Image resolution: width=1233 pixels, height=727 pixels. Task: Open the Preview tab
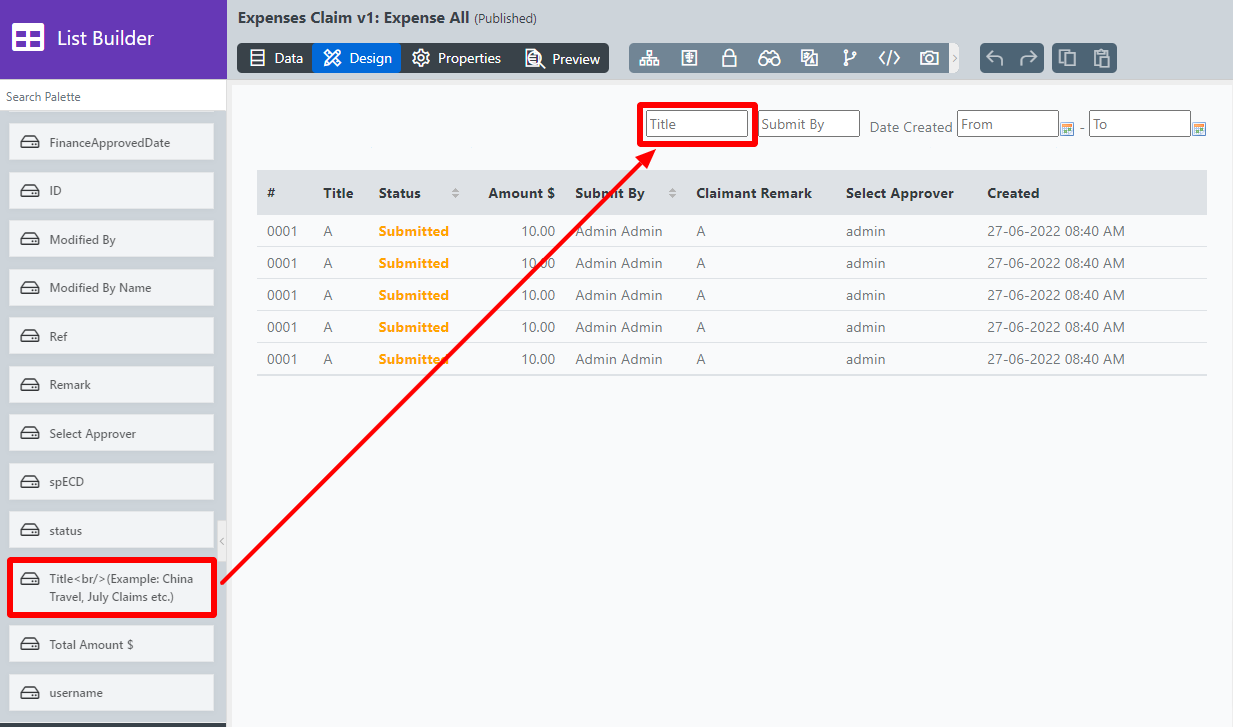563,58
